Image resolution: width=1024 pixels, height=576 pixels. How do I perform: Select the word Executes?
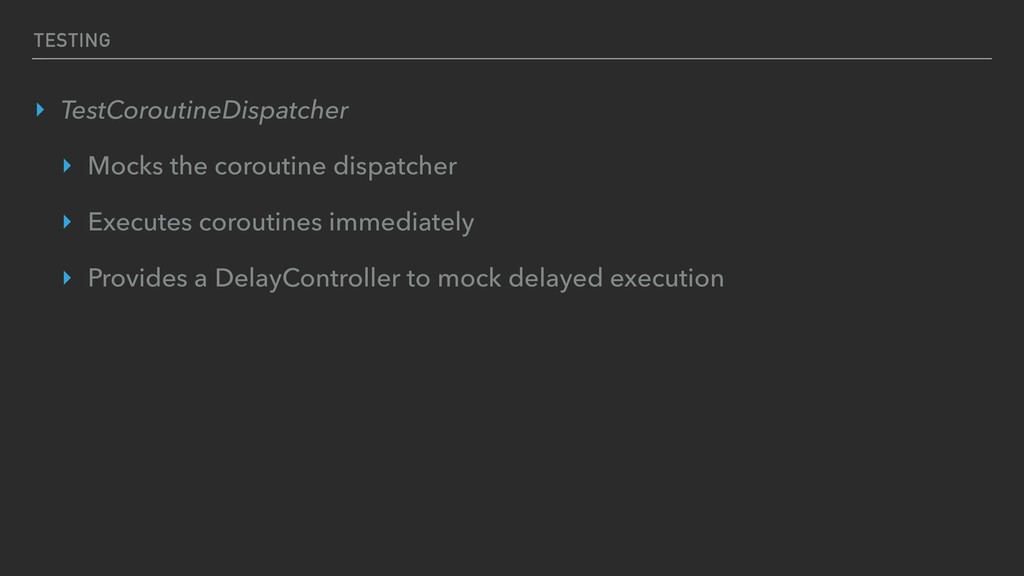[140, 222]
